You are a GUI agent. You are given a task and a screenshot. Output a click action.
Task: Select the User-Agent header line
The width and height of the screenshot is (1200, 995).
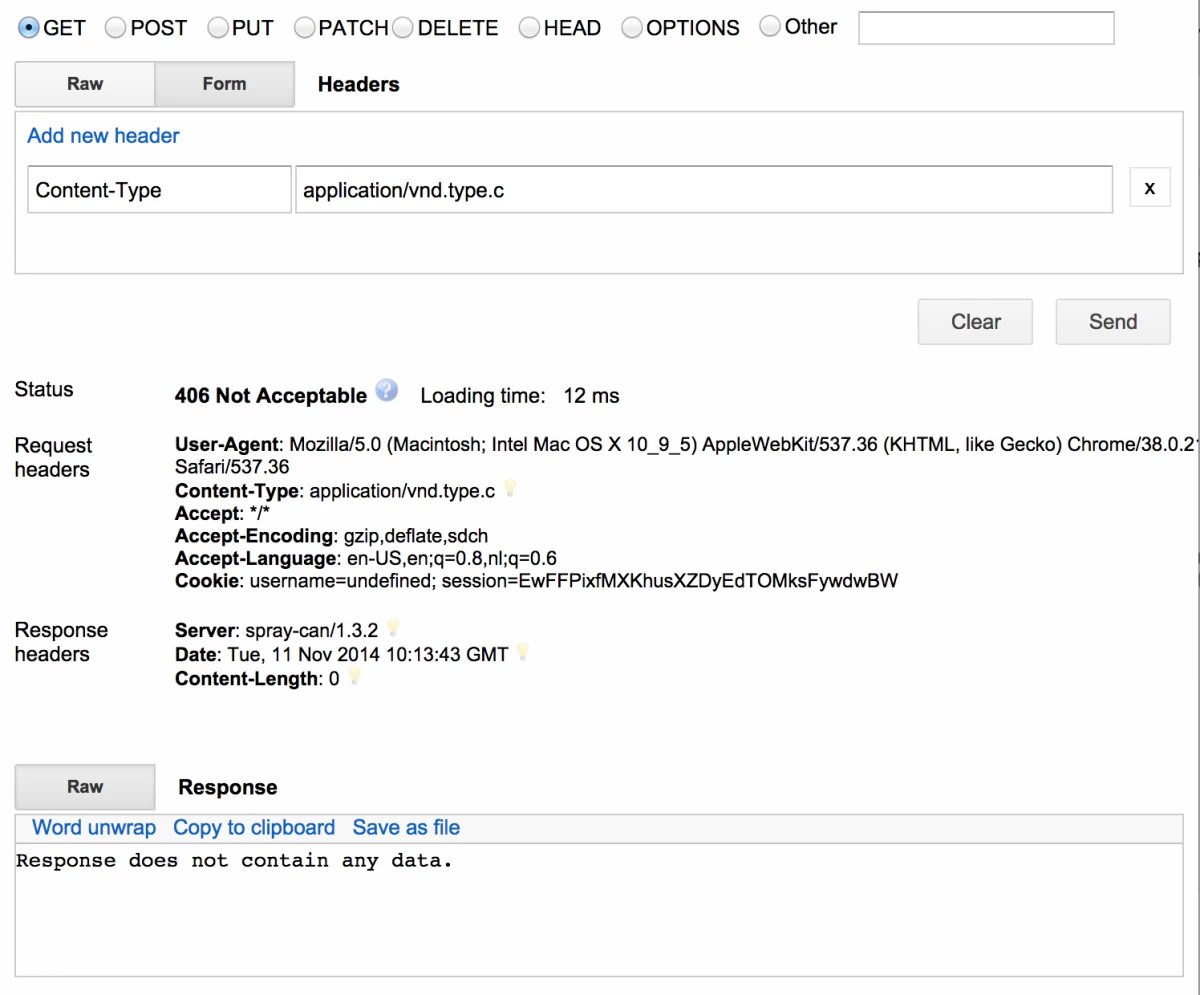tap(687, 455)
